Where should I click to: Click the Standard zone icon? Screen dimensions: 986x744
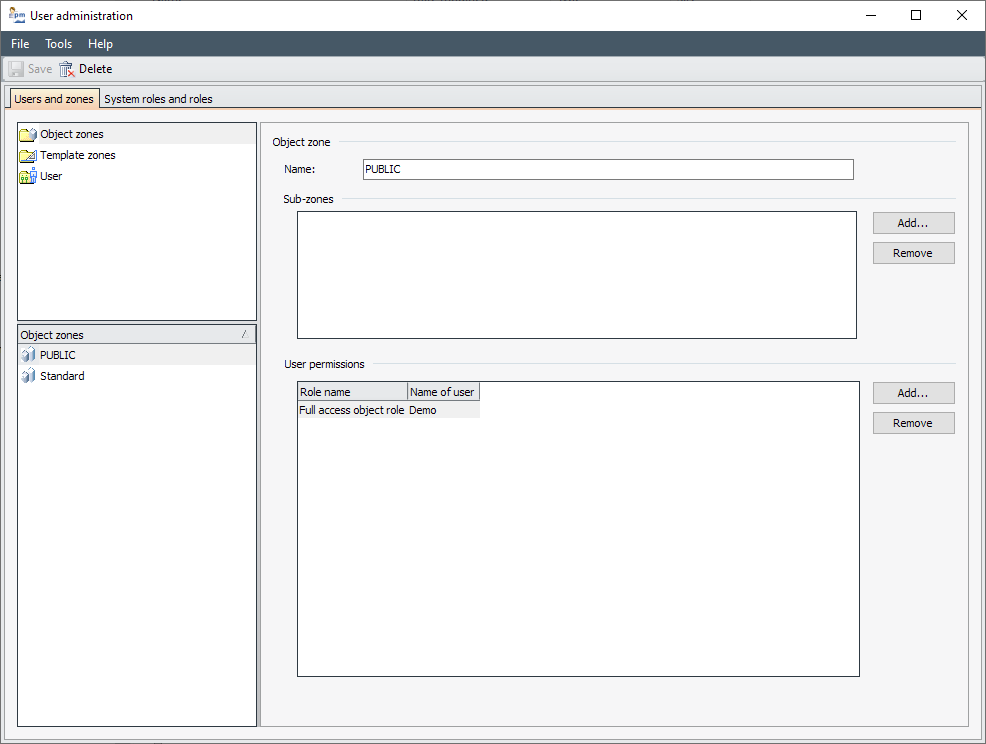click(x=28, y=376)
